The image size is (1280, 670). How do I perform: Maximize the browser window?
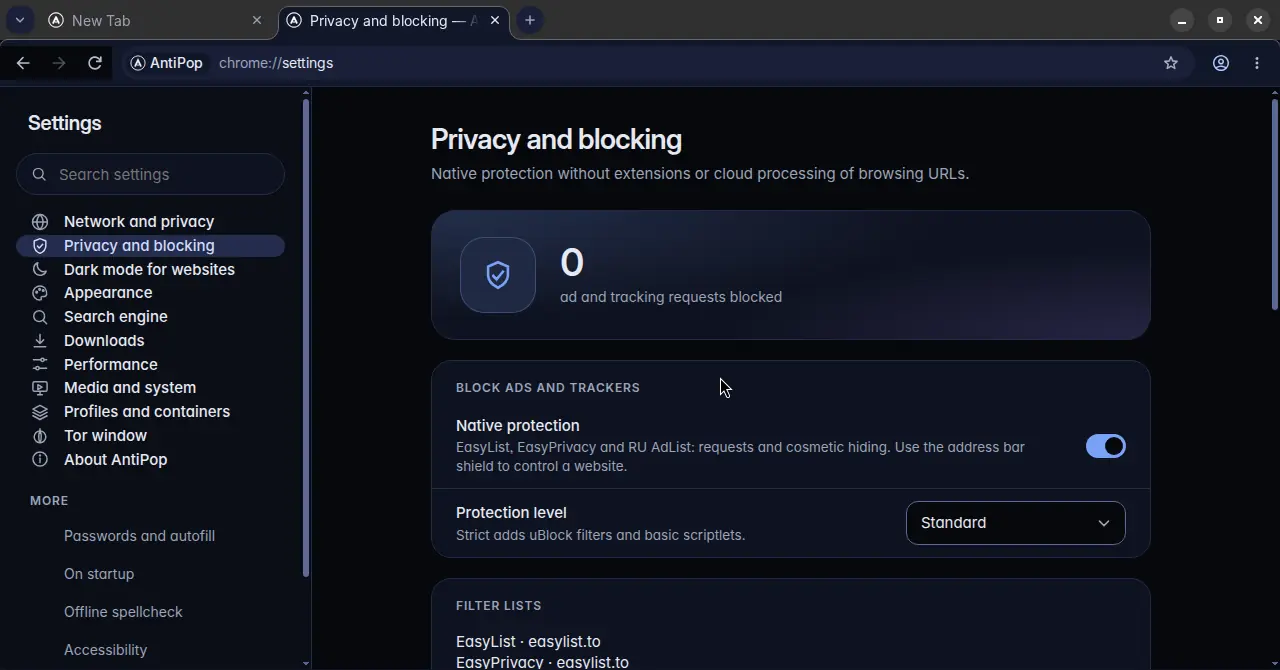pos(1220,20)
